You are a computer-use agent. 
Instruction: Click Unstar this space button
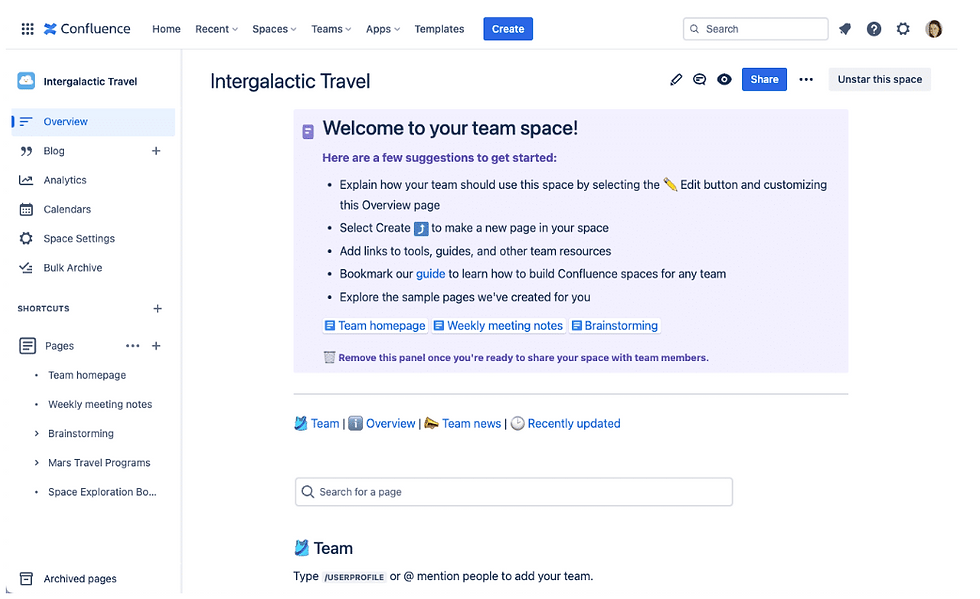[x=879, y=79]
